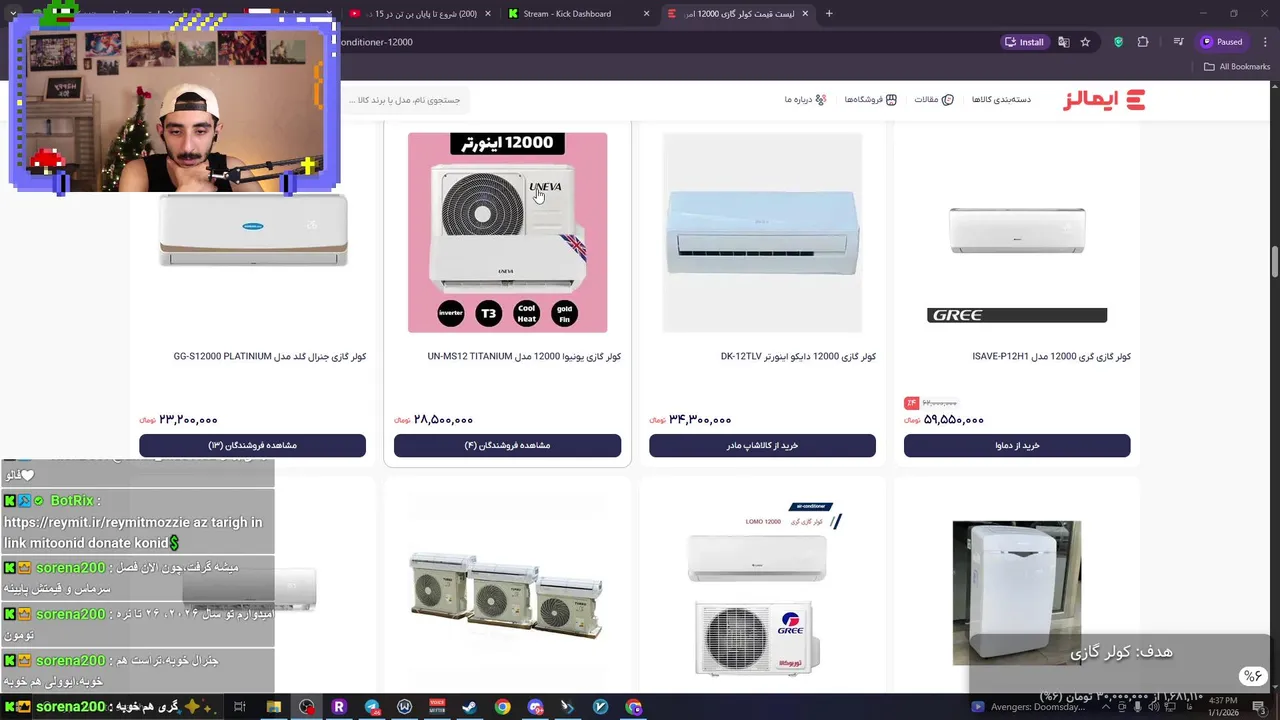Close the Emalls price list tab

(804, 14)
